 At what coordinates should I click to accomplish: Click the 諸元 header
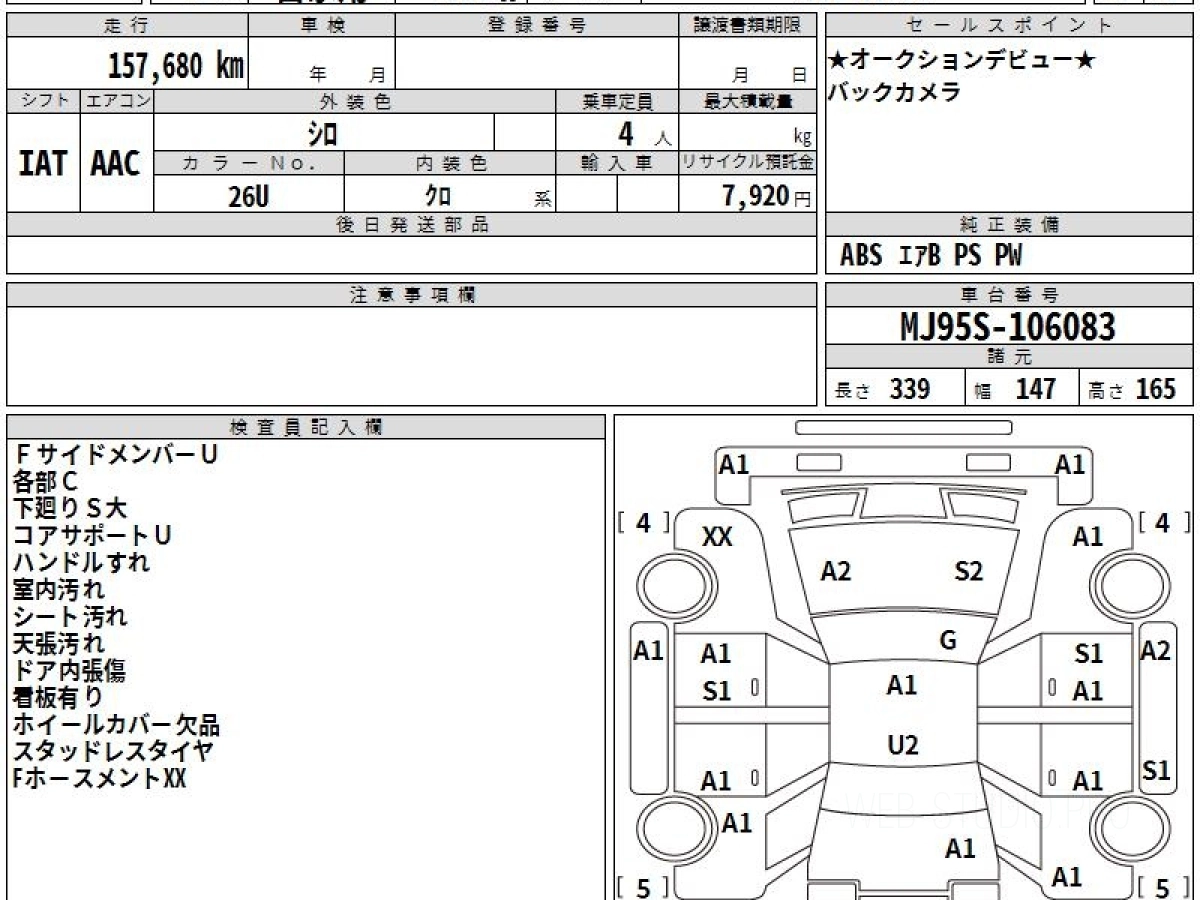click(1009, 357)
